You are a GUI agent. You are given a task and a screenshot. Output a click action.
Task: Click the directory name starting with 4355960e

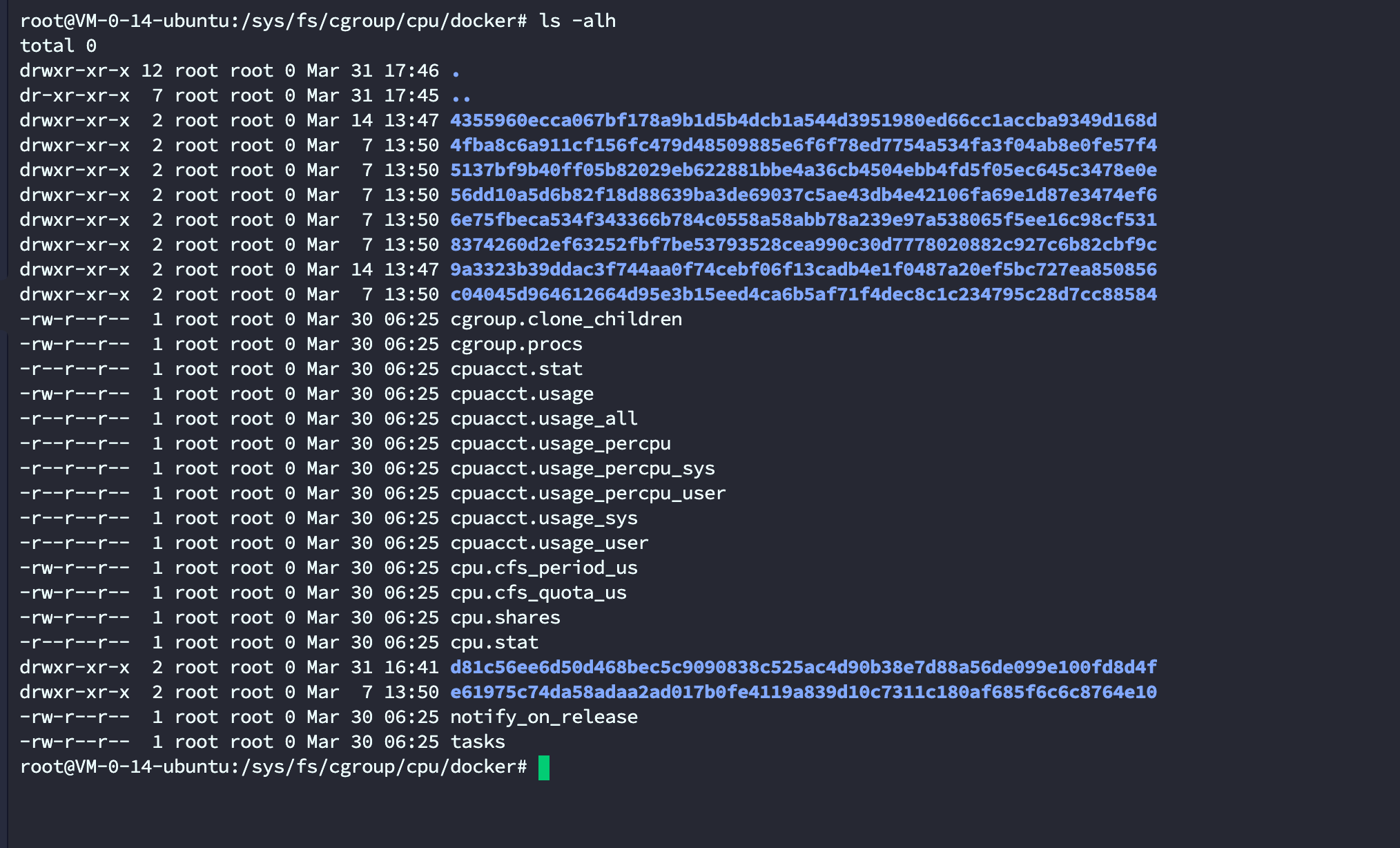pos(803,120)
